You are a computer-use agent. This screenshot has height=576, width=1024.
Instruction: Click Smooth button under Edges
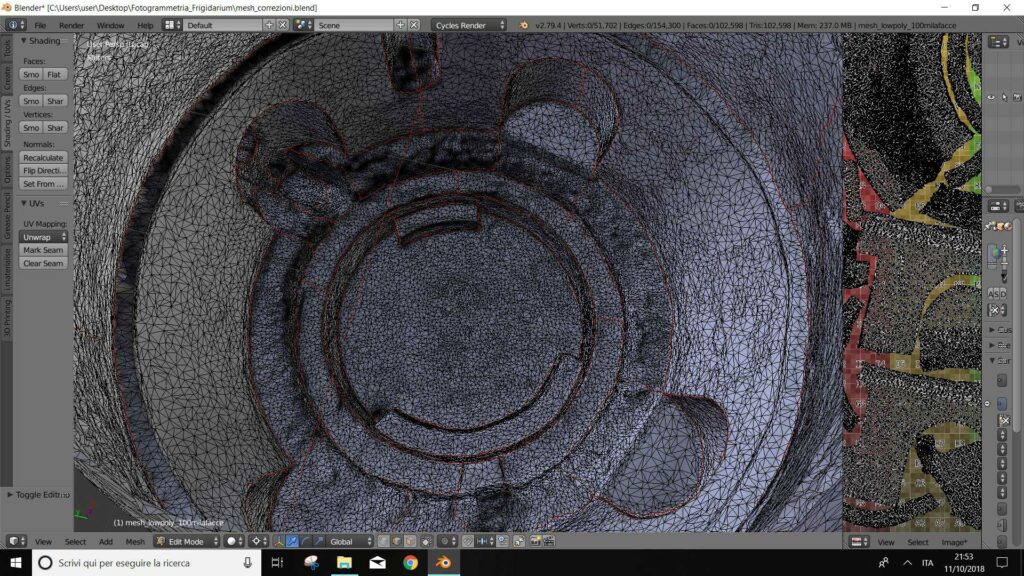[x=31, y=101]
